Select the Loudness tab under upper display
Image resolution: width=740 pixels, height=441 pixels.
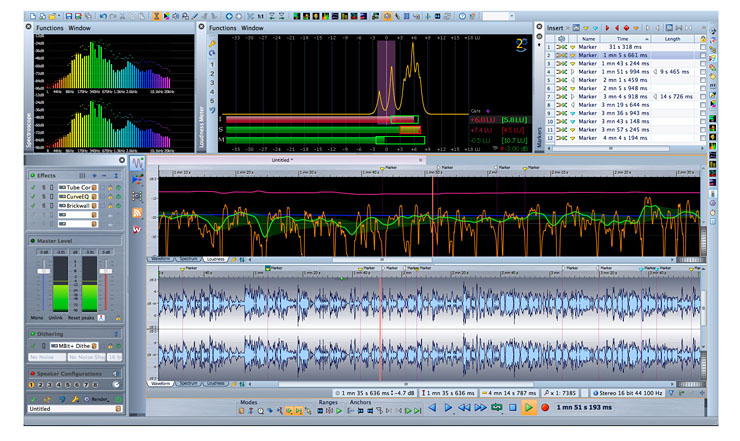coord(216,258)
